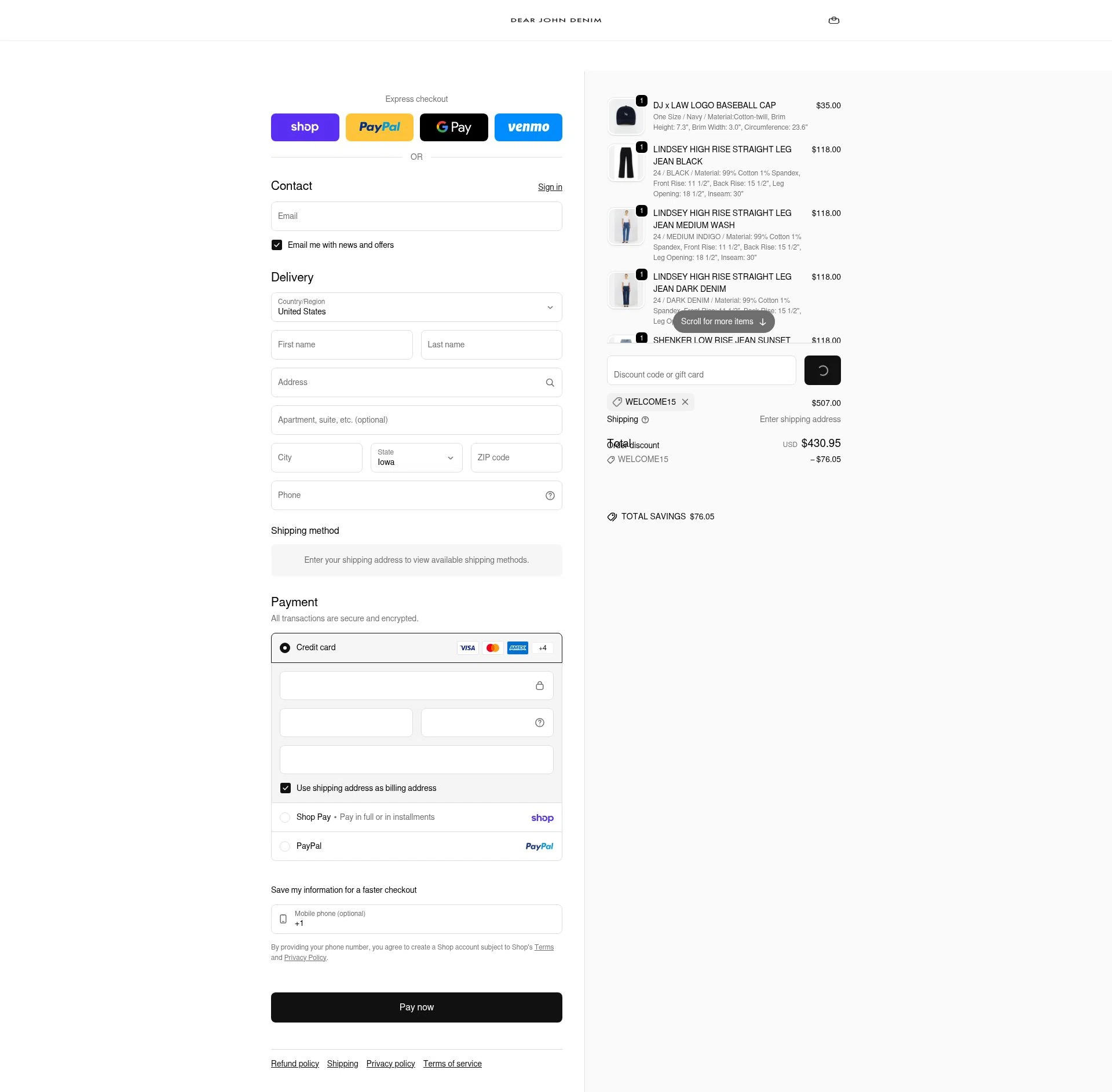Remove the WELCOME15 discount code
This screenshot has width=1112, height=1092.
click(x=685, y=402)
